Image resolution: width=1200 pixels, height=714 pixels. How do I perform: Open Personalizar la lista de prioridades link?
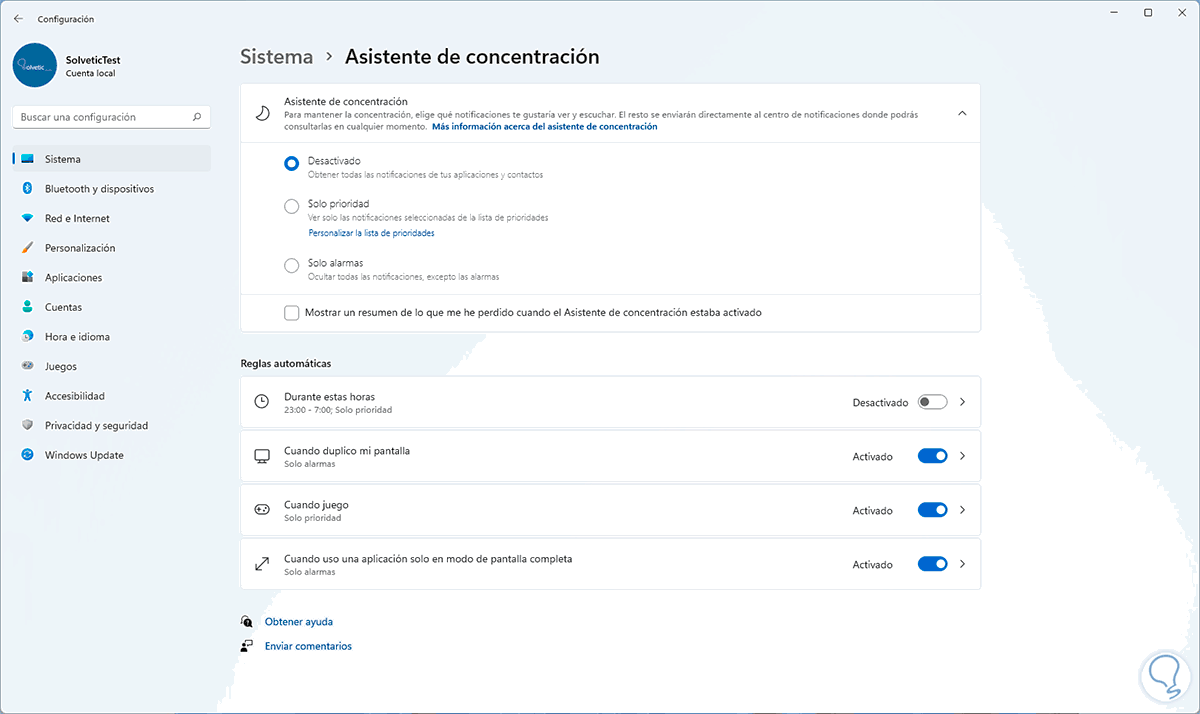coord(371,233)
